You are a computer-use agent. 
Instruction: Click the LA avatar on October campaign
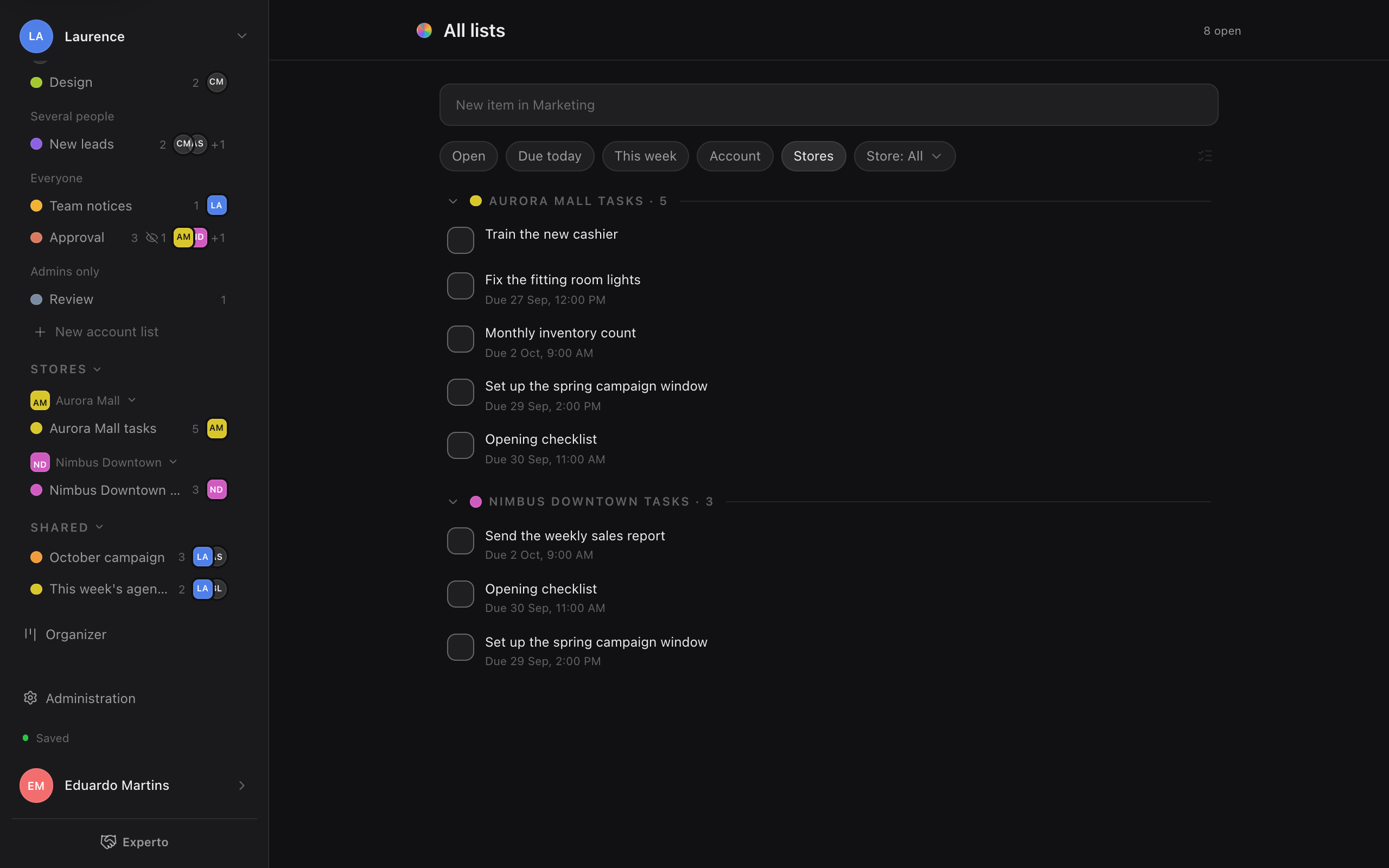click(x=202, y=557)
